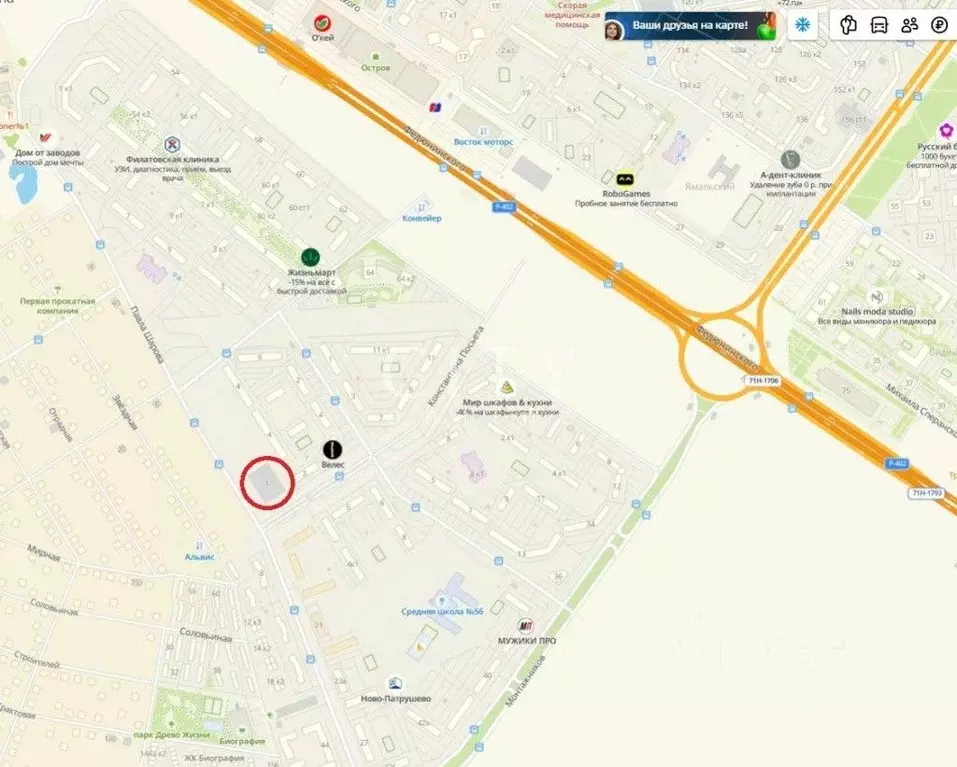Click the Велес black restaurant marker
The width and height of the screenshot is (957, 767).
click(332, 450)
